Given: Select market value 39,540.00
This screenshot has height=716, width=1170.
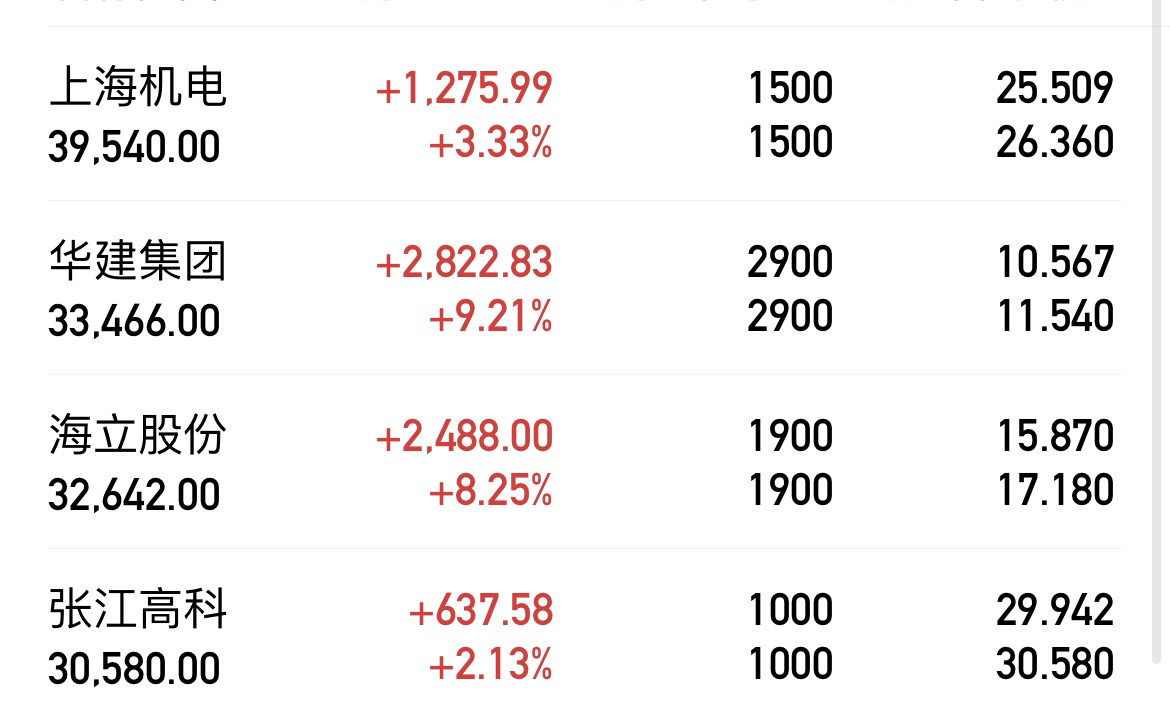Looking at the screenshot, I should 134,146.
